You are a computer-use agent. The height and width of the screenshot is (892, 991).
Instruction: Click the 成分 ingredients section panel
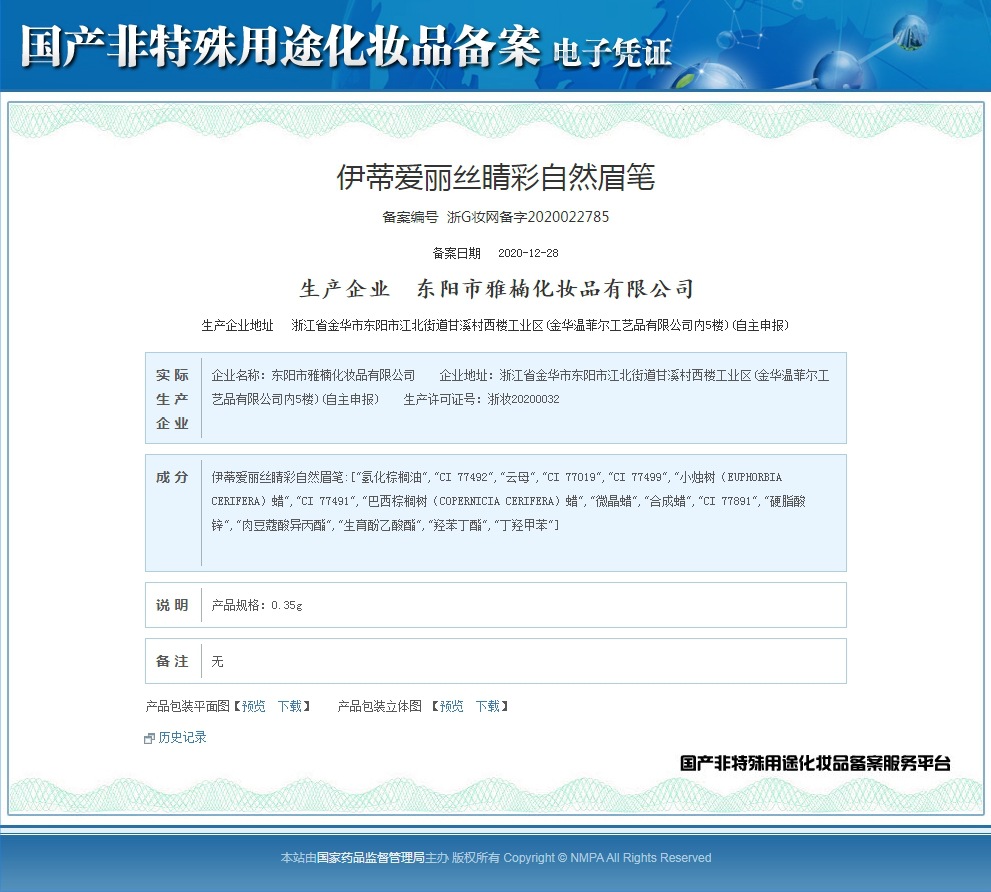coord(495,512)
